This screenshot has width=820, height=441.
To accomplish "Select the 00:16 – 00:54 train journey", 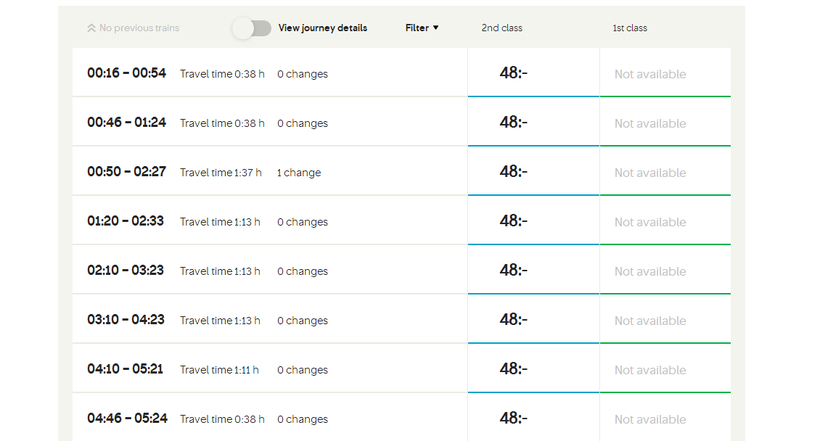I will 127,73.
